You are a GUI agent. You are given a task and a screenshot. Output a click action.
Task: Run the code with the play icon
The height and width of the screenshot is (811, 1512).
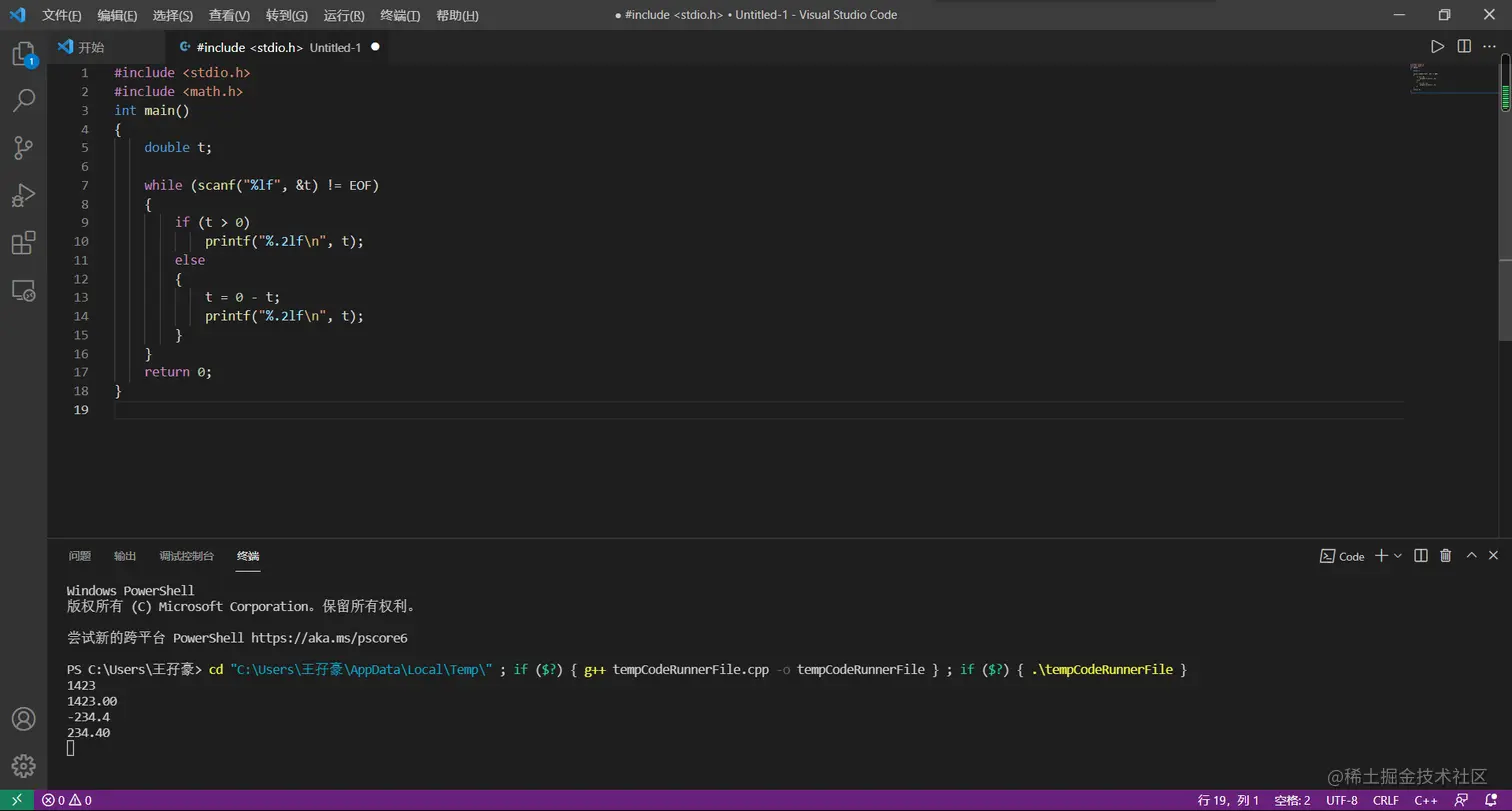[x=1437, y=47]
